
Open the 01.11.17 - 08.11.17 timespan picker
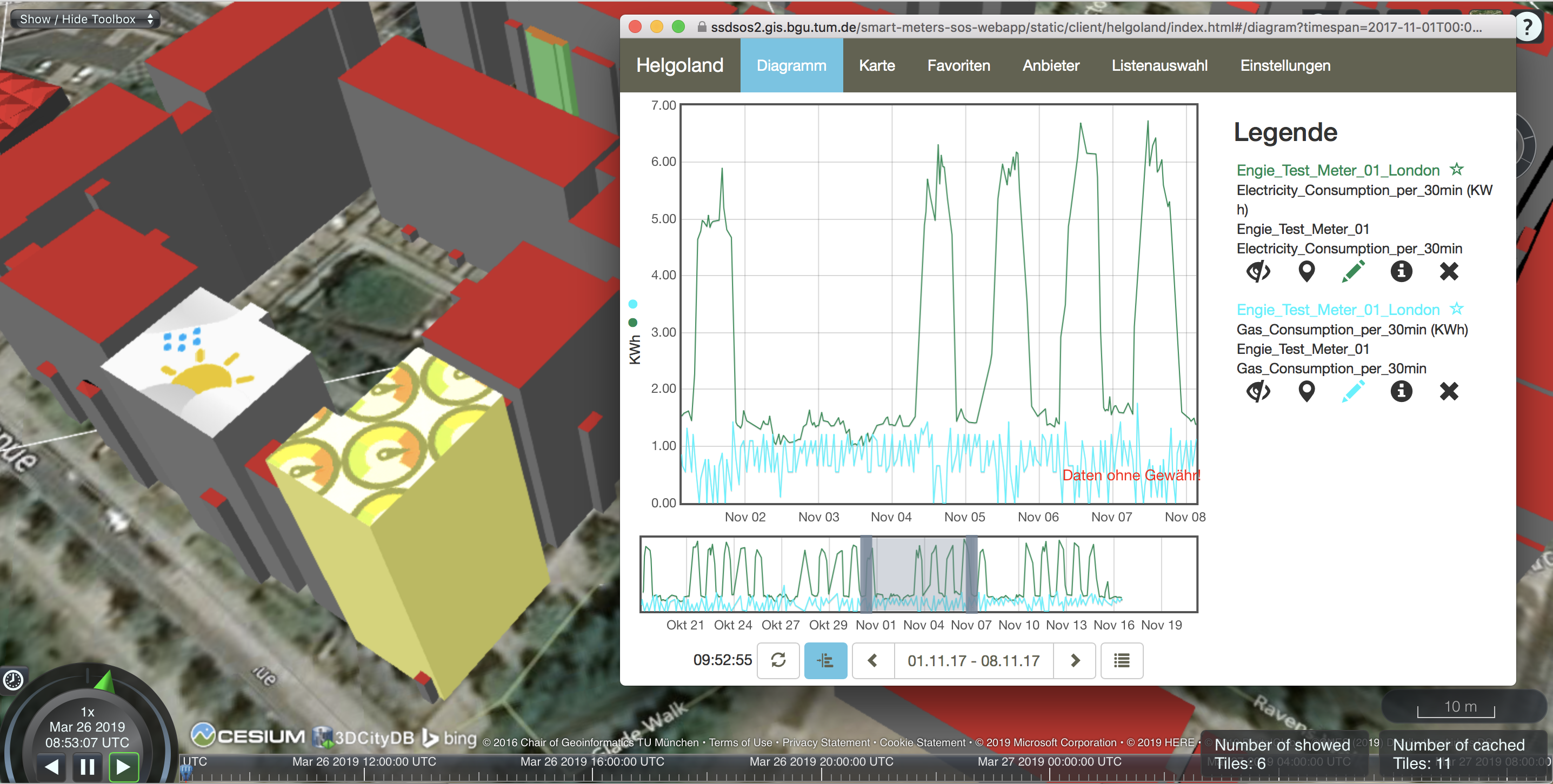(974, 660)
